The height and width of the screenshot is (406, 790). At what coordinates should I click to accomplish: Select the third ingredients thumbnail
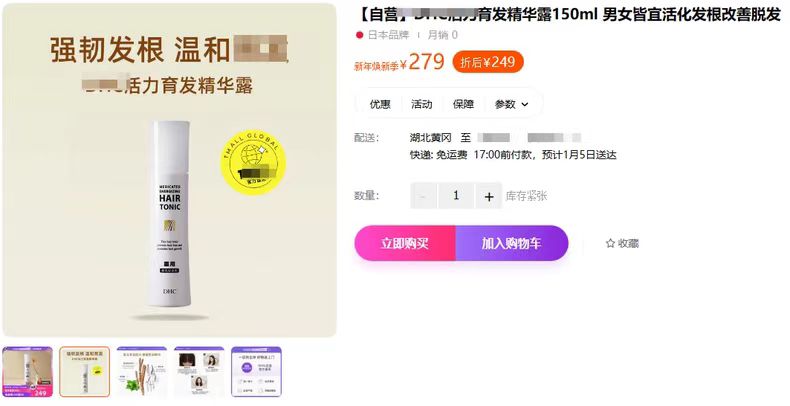[x=142, y=372]
